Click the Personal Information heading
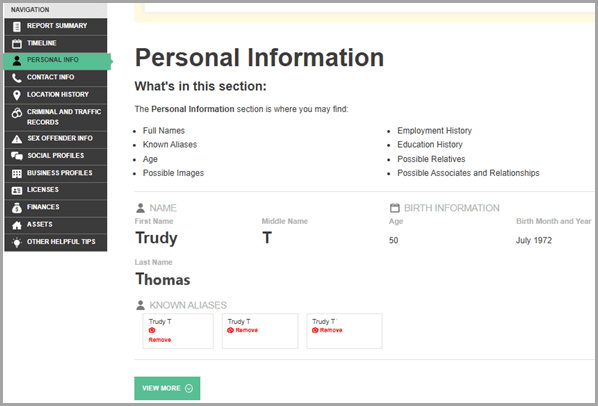This screenshot has height=406, width=598. [259, 58]
